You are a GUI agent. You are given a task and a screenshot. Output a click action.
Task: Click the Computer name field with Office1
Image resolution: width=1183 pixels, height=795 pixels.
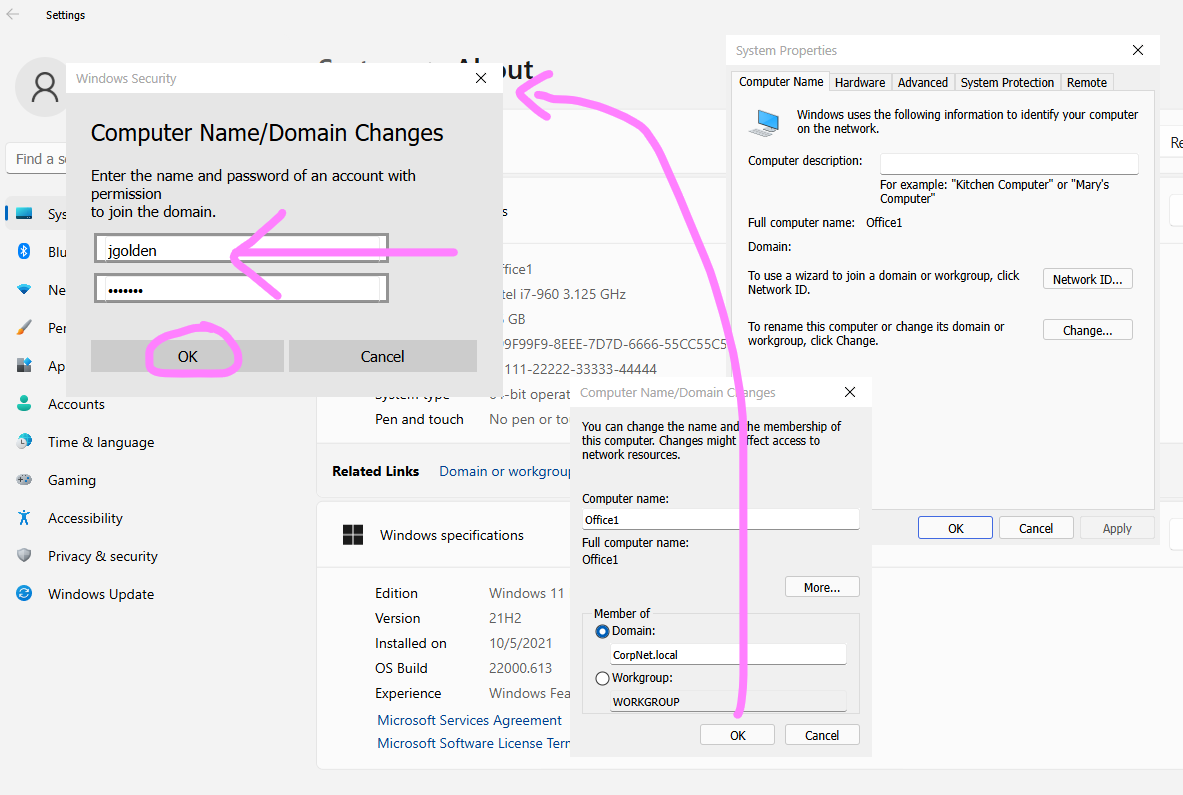[x=721, y=519]
